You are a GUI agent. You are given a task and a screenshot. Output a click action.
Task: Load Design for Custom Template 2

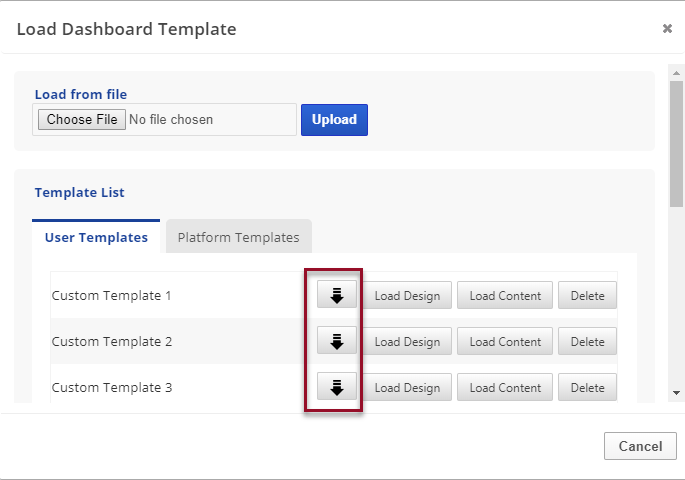[407, 342]
